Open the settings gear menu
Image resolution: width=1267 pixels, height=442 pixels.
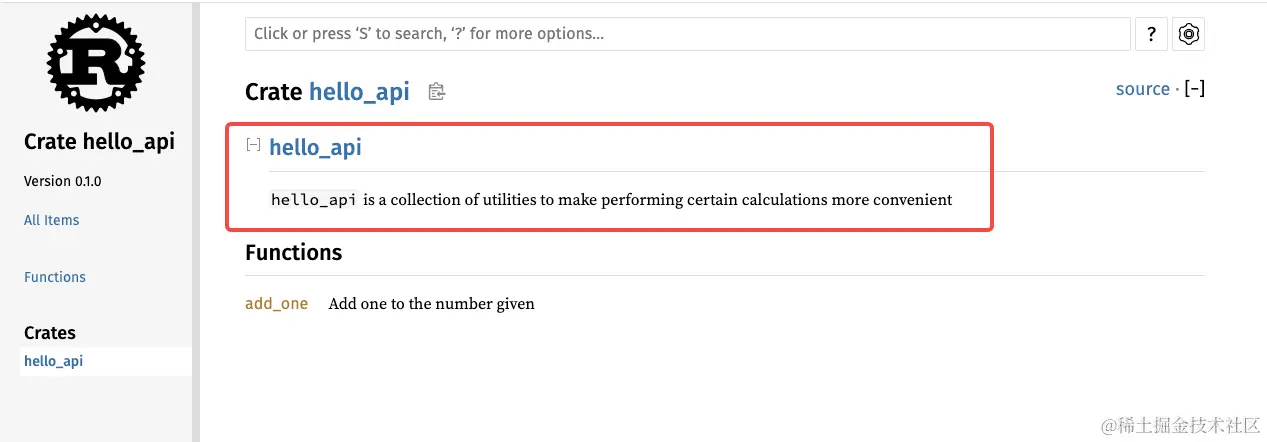tap(1188, 34)
